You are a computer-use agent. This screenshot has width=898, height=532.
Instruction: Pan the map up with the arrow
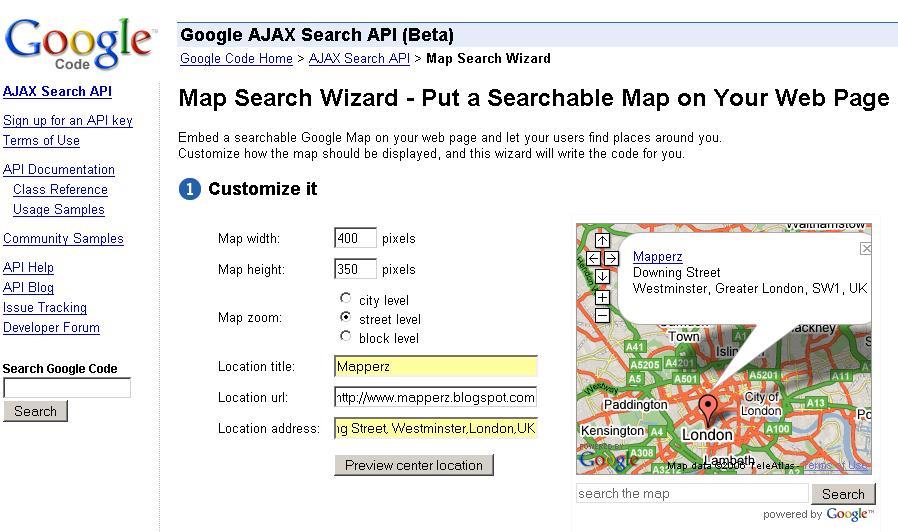point(602,241)
